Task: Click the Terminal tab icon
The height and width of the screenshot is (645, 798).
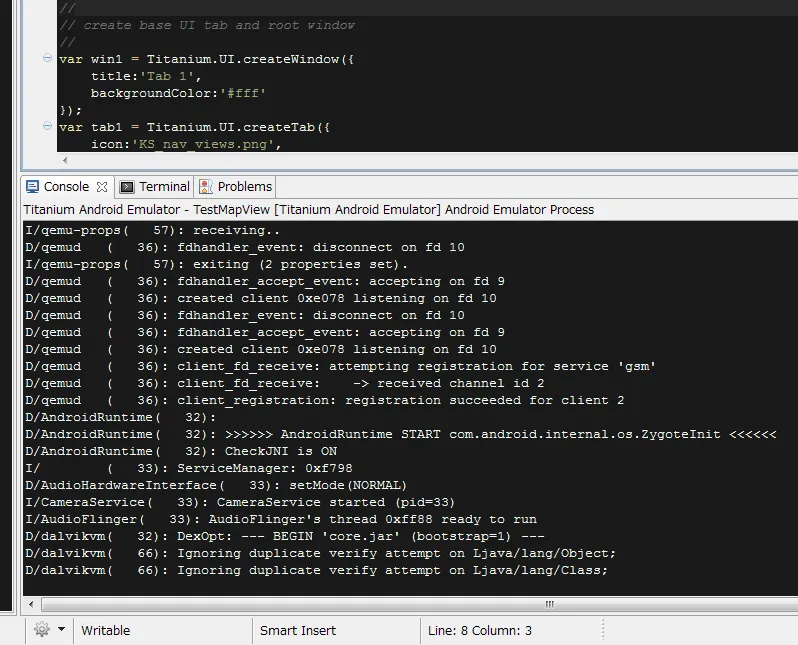Action: [127, 187]
